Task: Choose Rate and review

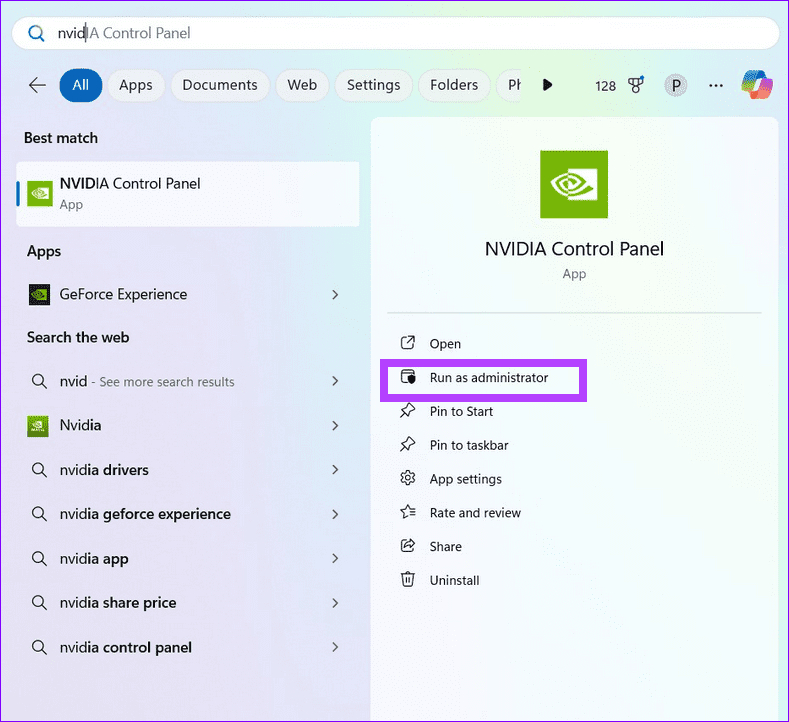Action: (x=475, y=513)
